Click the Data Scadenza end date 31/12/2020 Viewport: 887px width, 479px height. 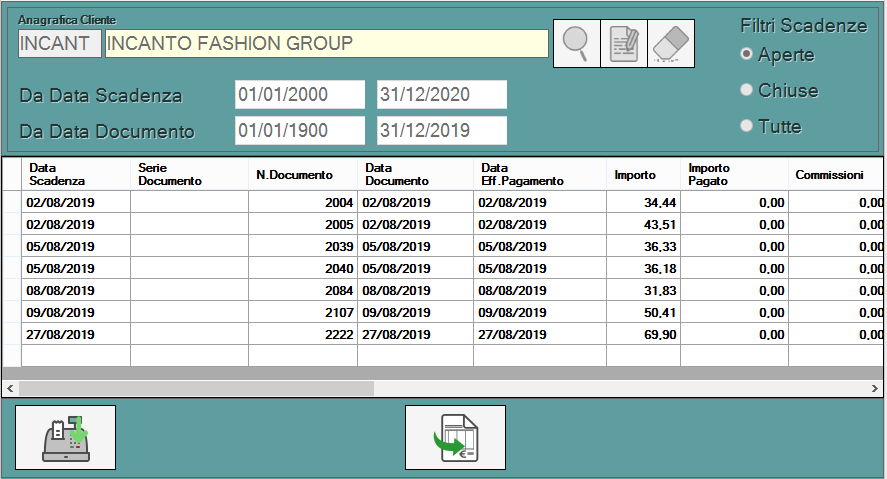point(441,95)
